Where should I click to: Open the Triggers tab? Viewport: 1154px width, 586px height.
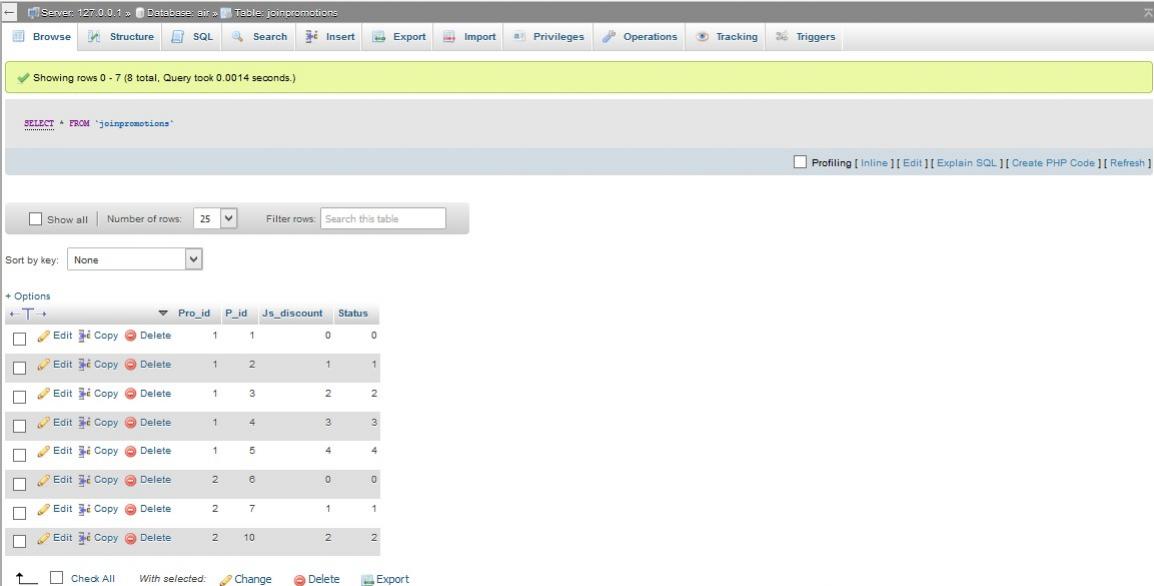(x=806, y=36)
